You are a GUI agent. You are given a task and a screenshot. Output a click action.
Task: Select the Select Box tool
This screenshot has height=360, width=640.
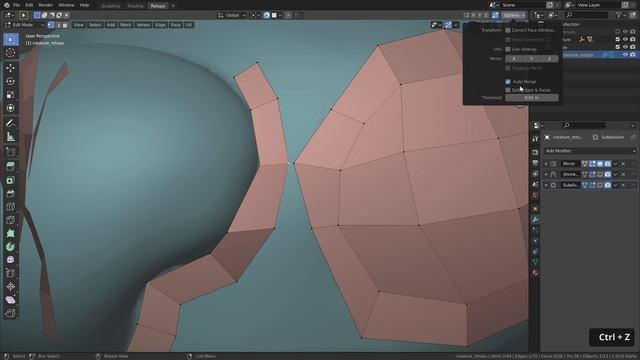tap(11, 39)
